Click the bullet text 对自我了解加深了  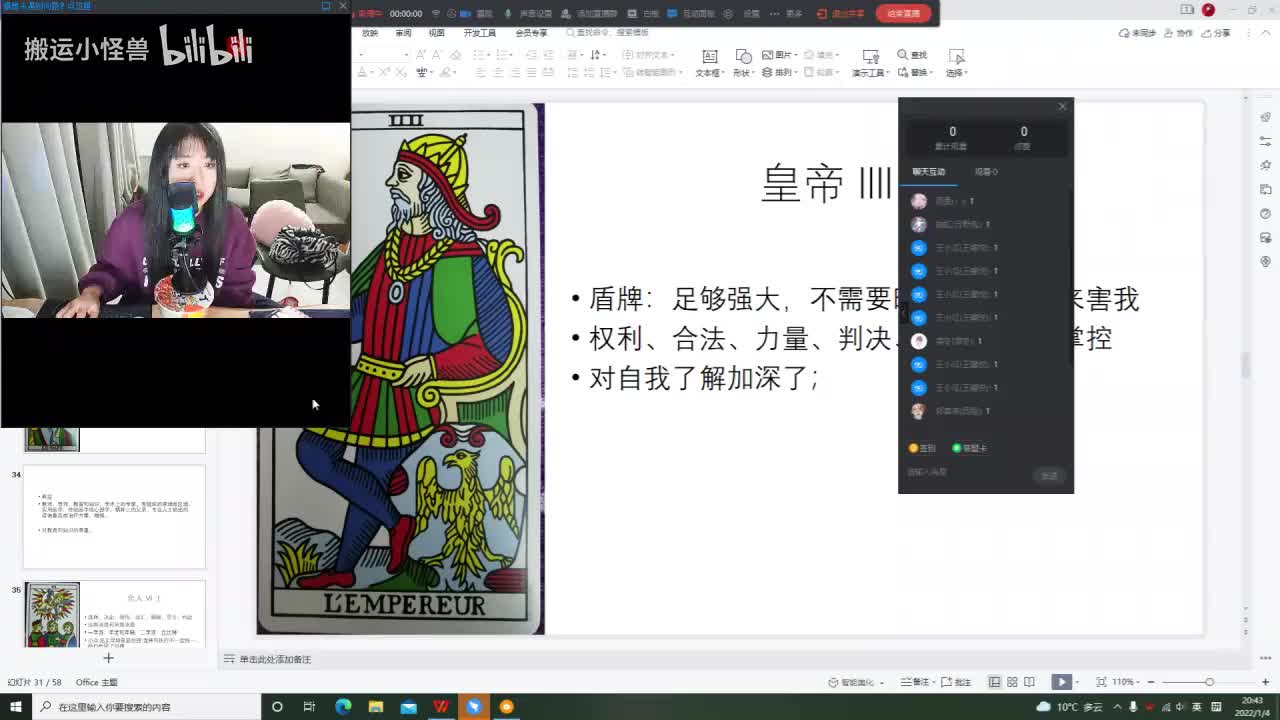point(704,379)
